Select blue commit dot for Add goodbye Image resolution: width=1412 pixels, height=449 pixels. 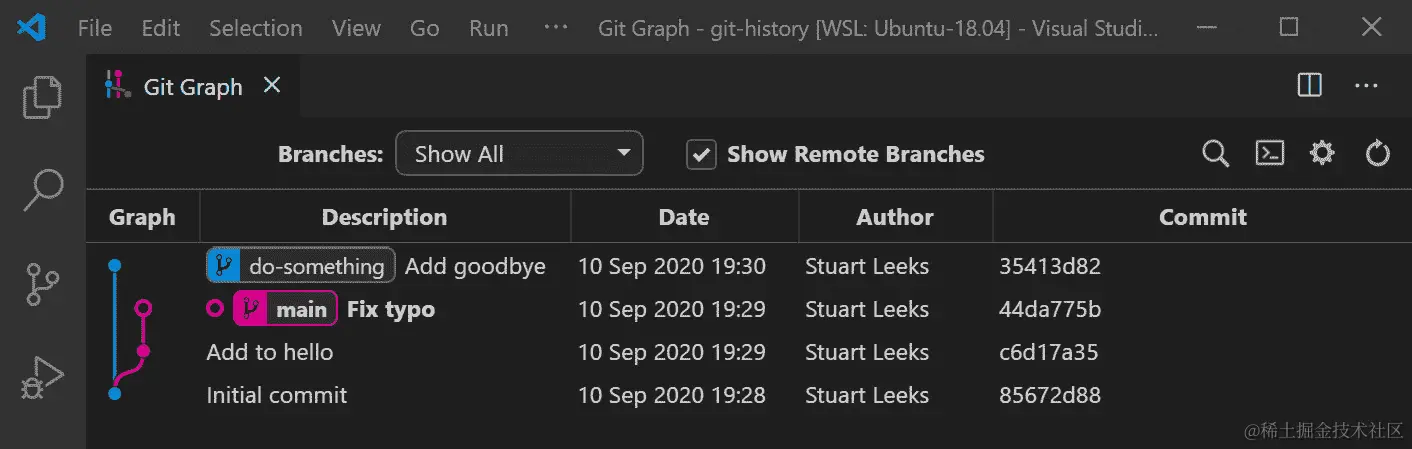point(114,266)
